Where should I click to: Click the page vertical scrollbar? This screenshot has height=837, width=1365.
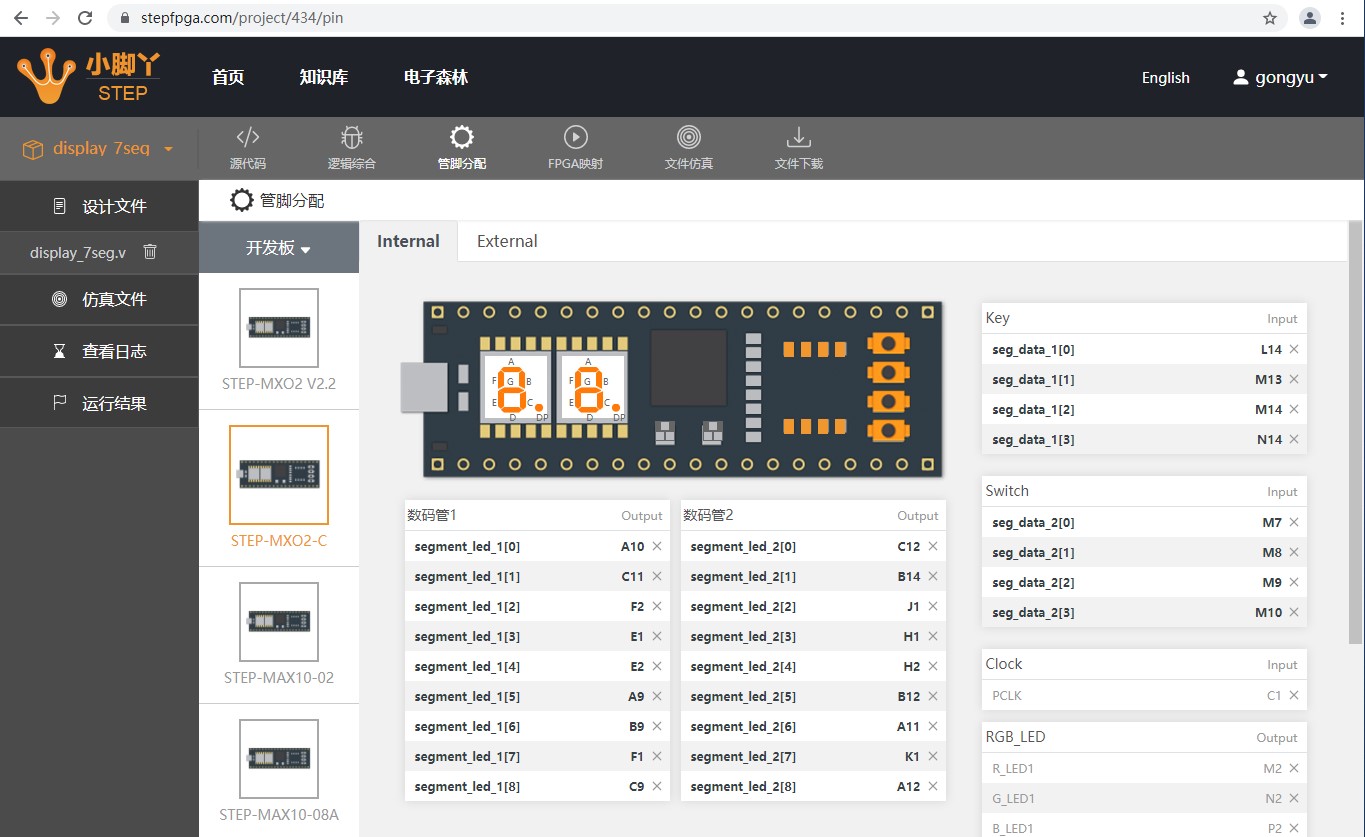click(1355, 430)
